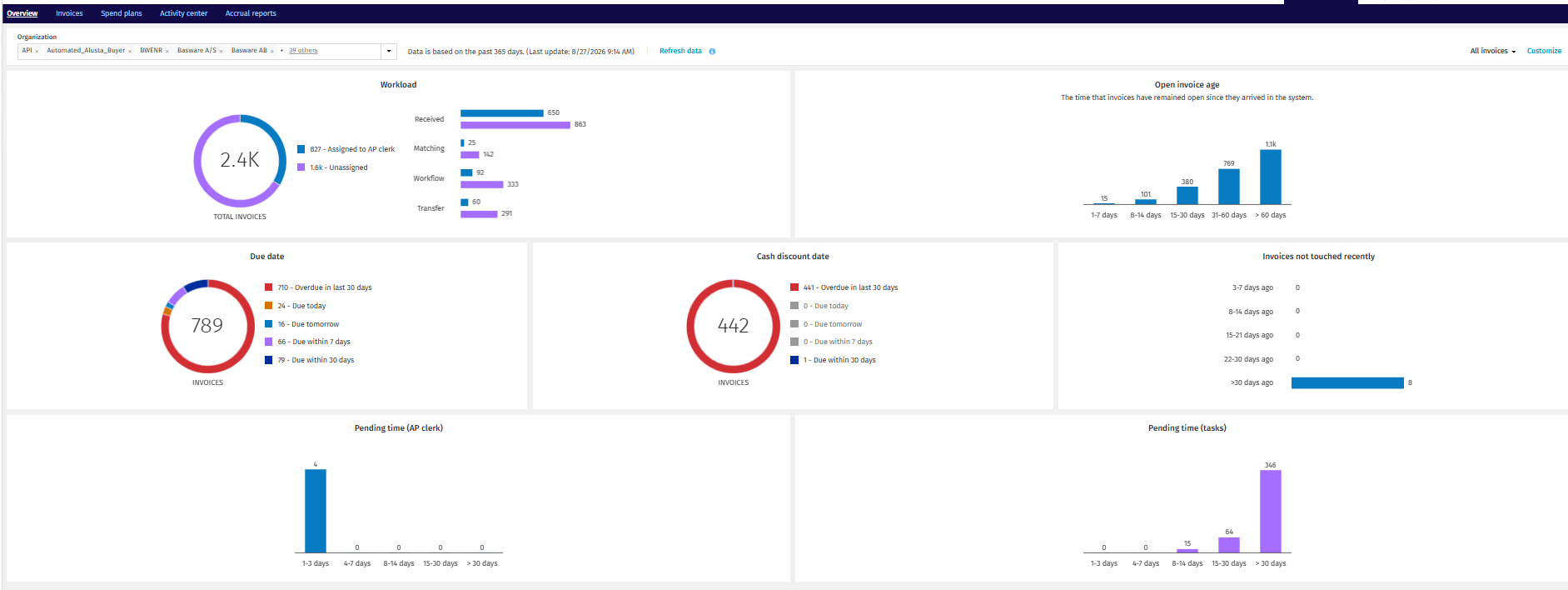The image size is (1568, 590).
Task: Switch to the Invoices tab
Action: tap(69, 13)
